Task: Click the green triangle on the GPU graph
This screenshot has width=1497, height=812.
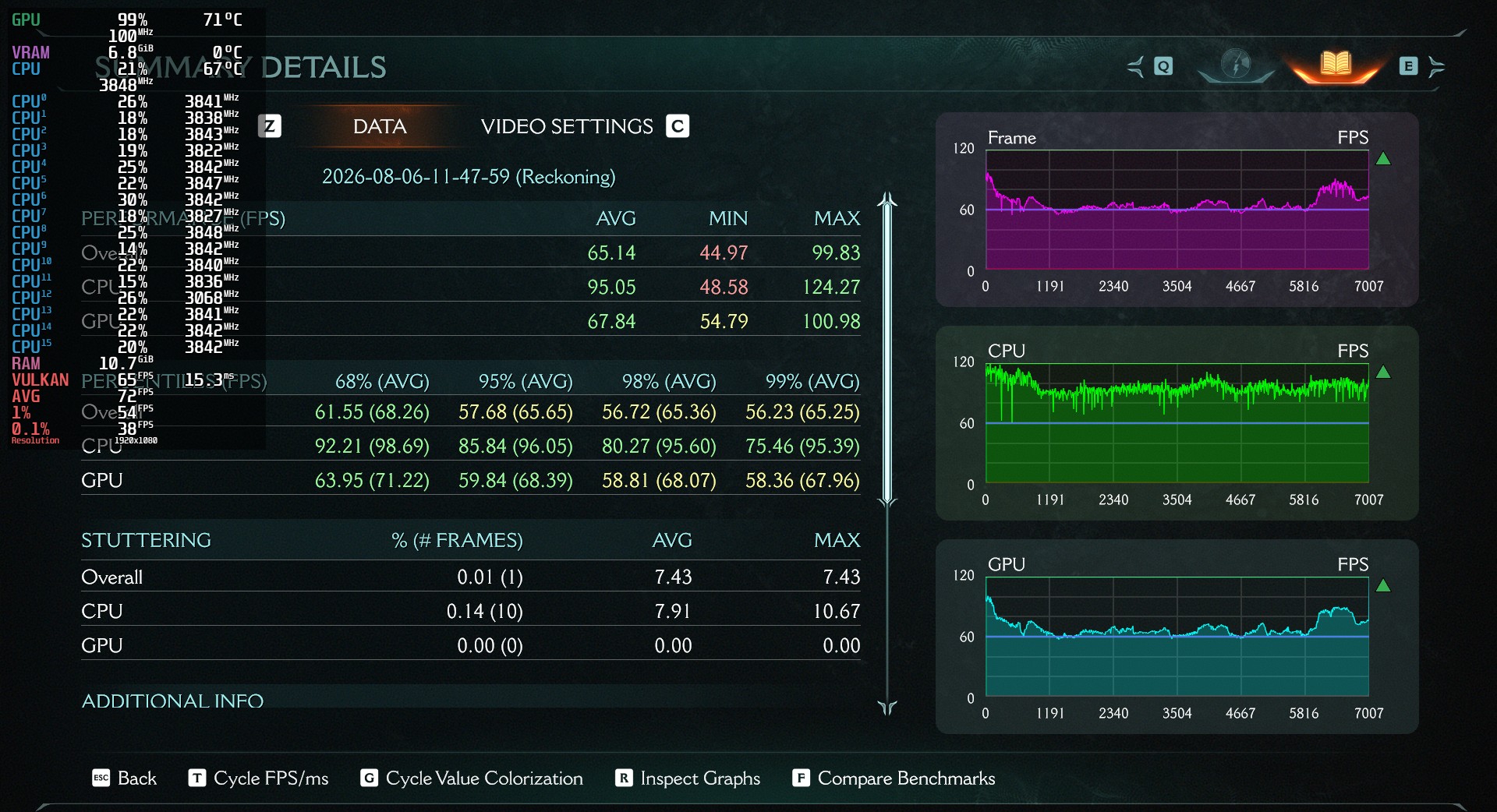Action: pos(1383,586)
